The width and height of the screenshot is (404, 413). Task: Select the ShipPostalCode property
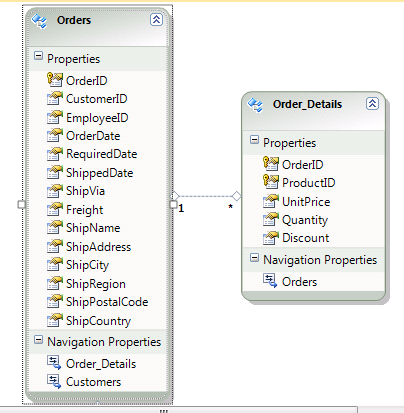[98, 302]
